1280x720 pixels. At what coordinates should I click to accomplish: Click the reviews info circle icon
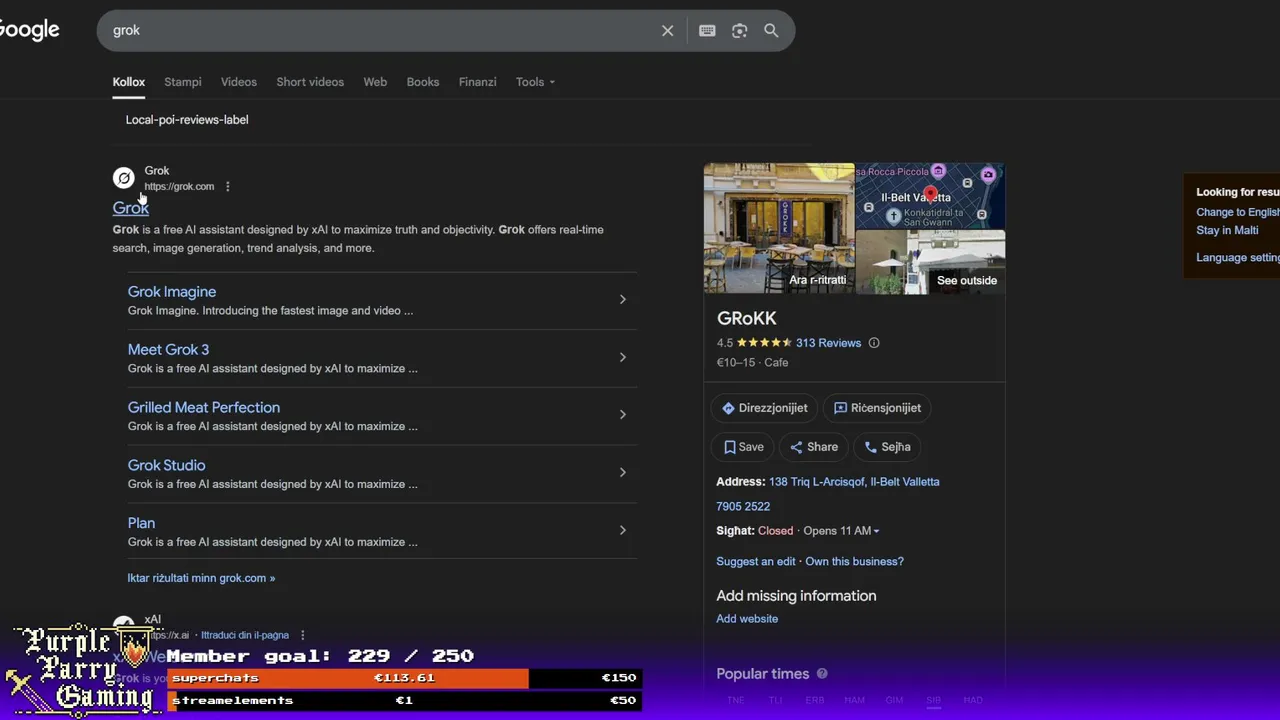pyautogui.click(x=874, y=343)
